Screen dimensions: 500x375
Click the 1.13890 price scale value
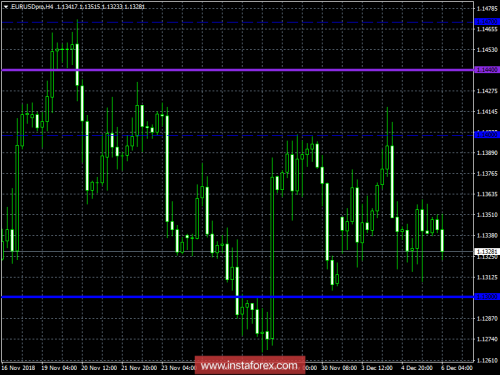pyautogui.click(x=487, y=153)
